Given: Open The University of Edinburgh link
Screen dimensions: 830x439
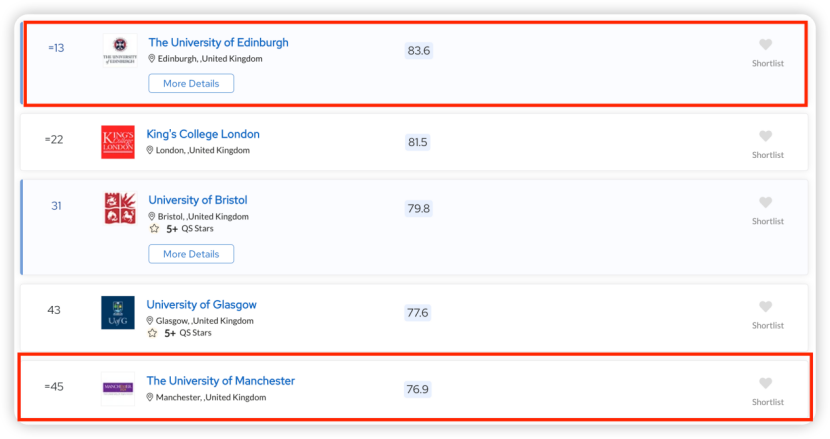Looking at the screenshot, I should pyautogui.click(x=218, y=43).
